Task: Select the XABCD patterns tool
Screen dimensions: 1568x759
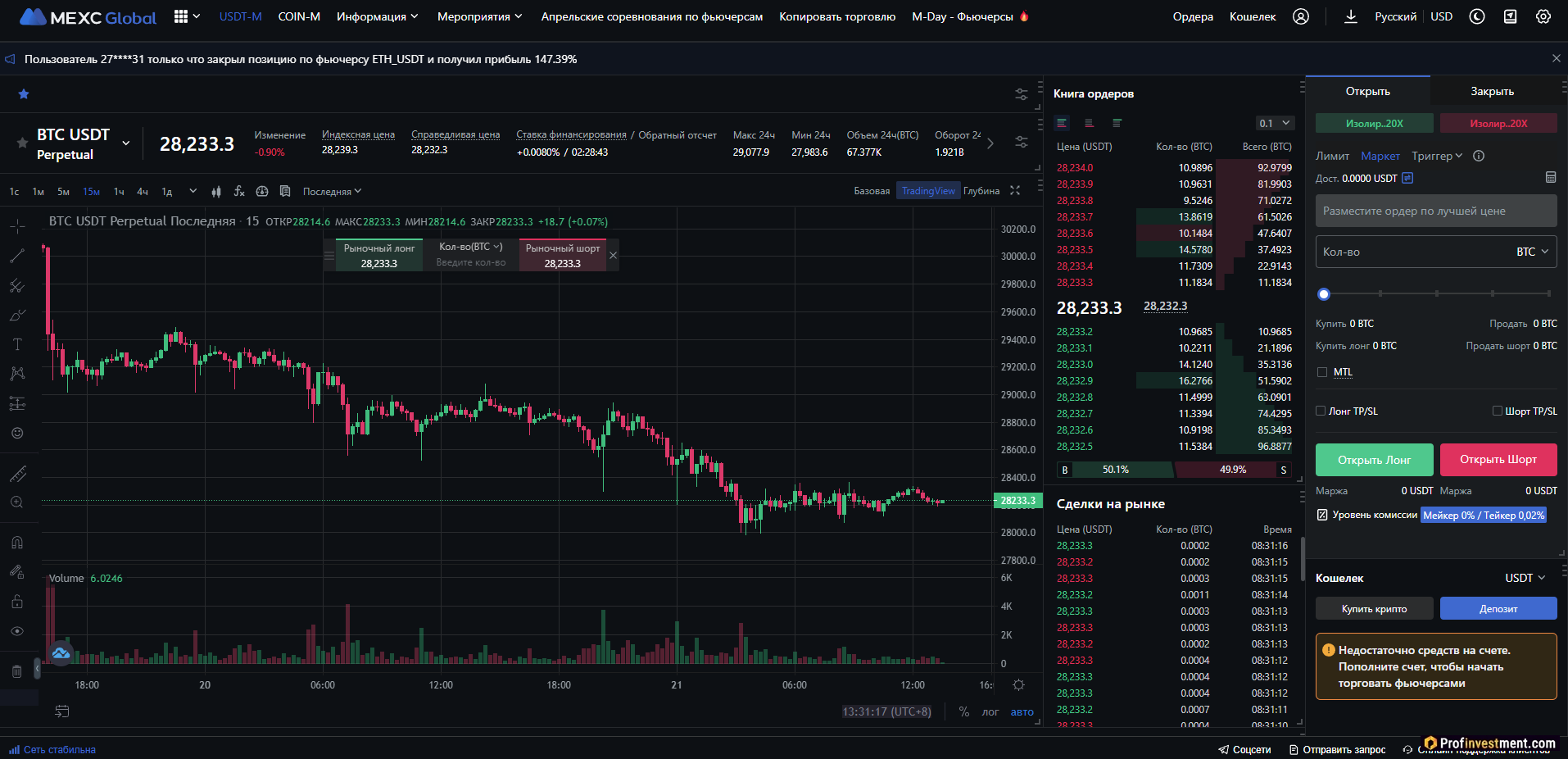Action: click(x=17, y=374)
